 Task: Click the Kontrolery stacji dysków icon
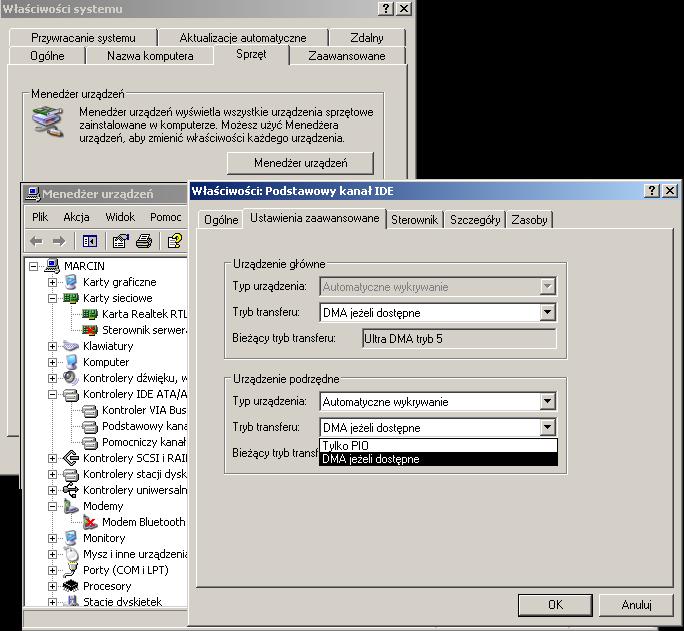[x=71, y=474]
